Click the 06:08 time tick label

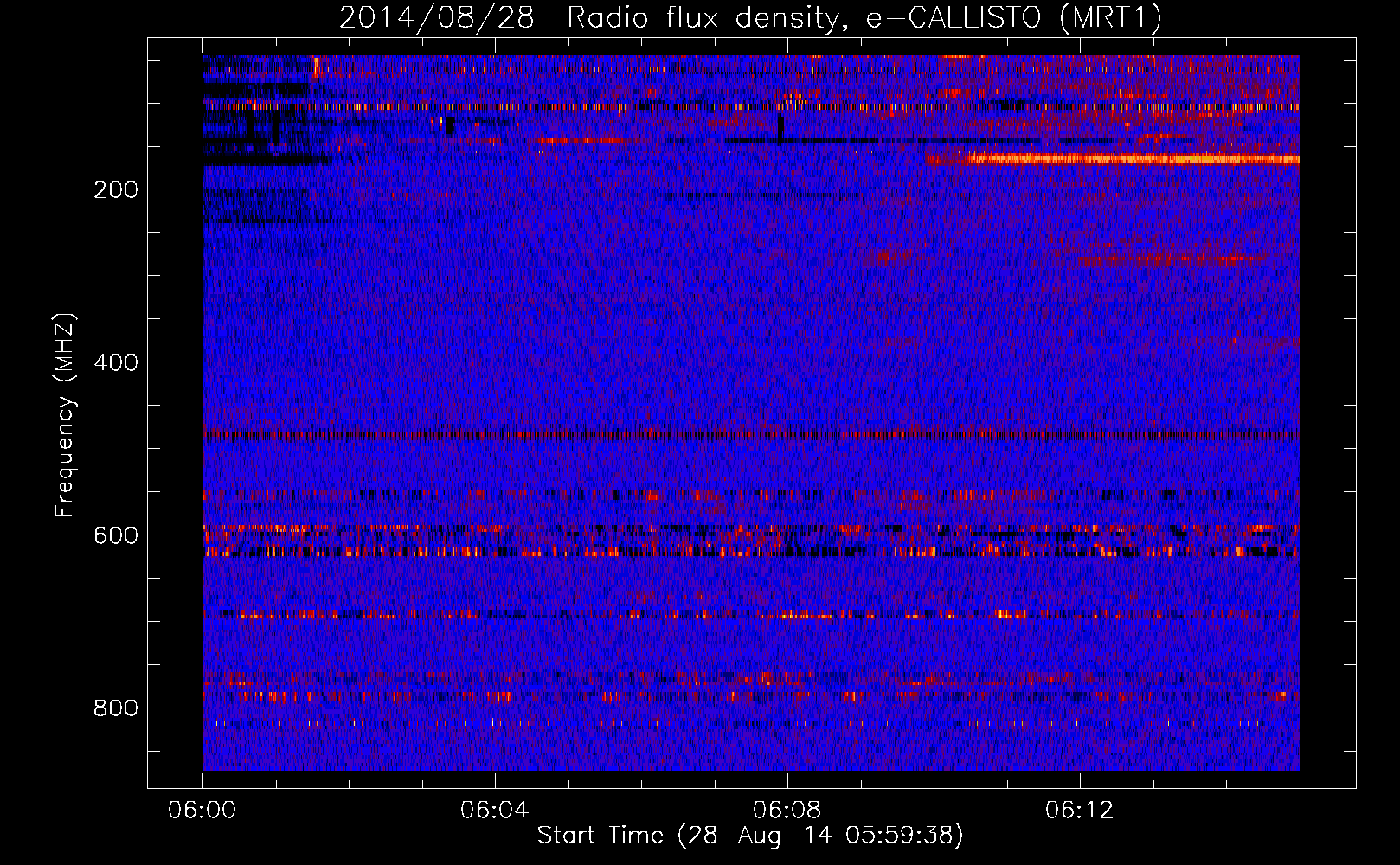[x=787, y=811]
